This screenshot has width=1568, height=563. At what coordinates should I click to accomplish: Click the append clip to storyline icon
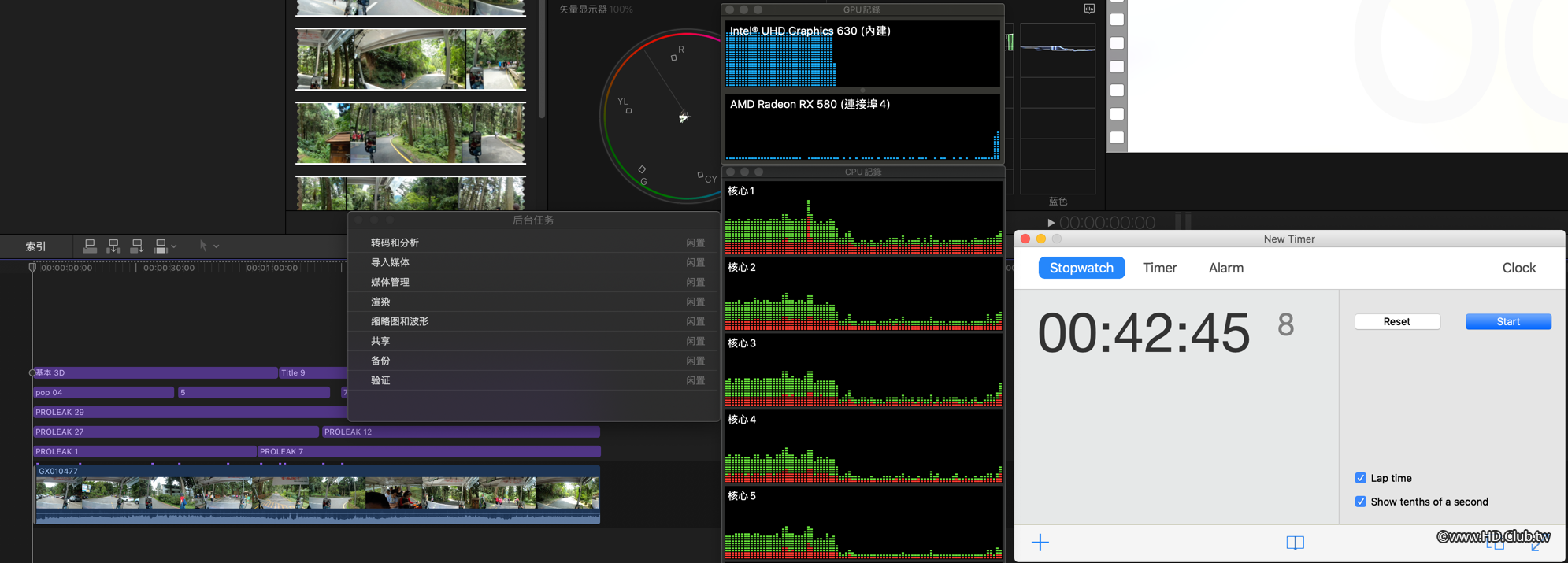pyautogui.click(x=137, y=246)
